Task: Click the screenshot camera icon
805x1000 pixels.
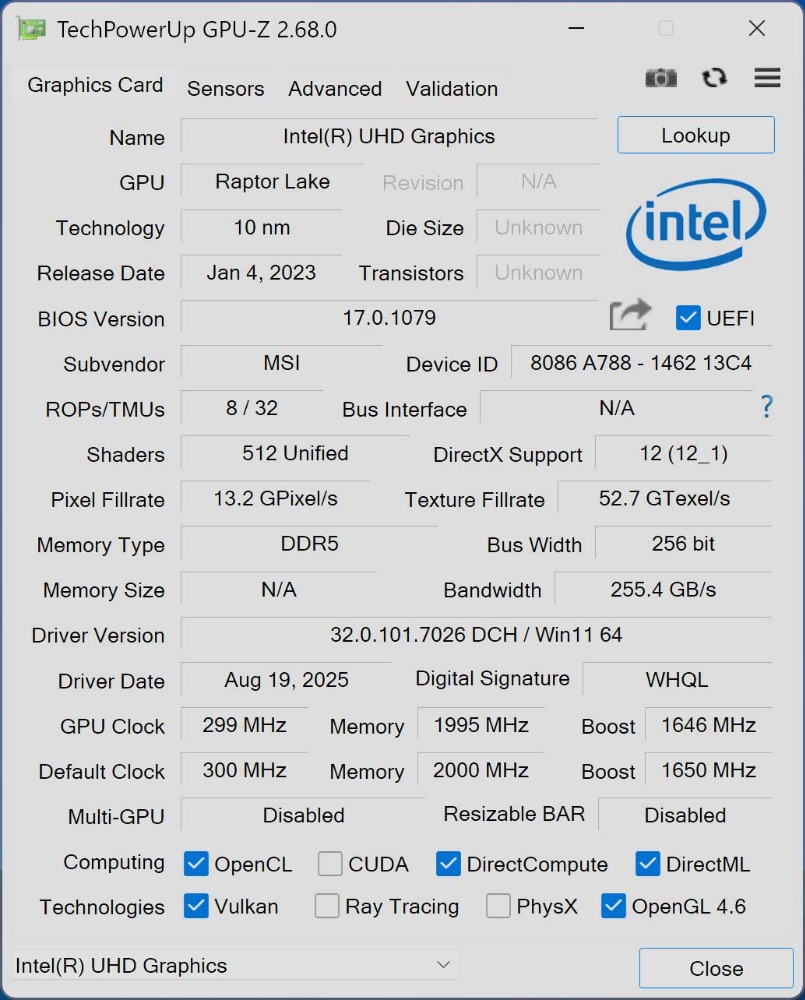Action: click(660, 78)
